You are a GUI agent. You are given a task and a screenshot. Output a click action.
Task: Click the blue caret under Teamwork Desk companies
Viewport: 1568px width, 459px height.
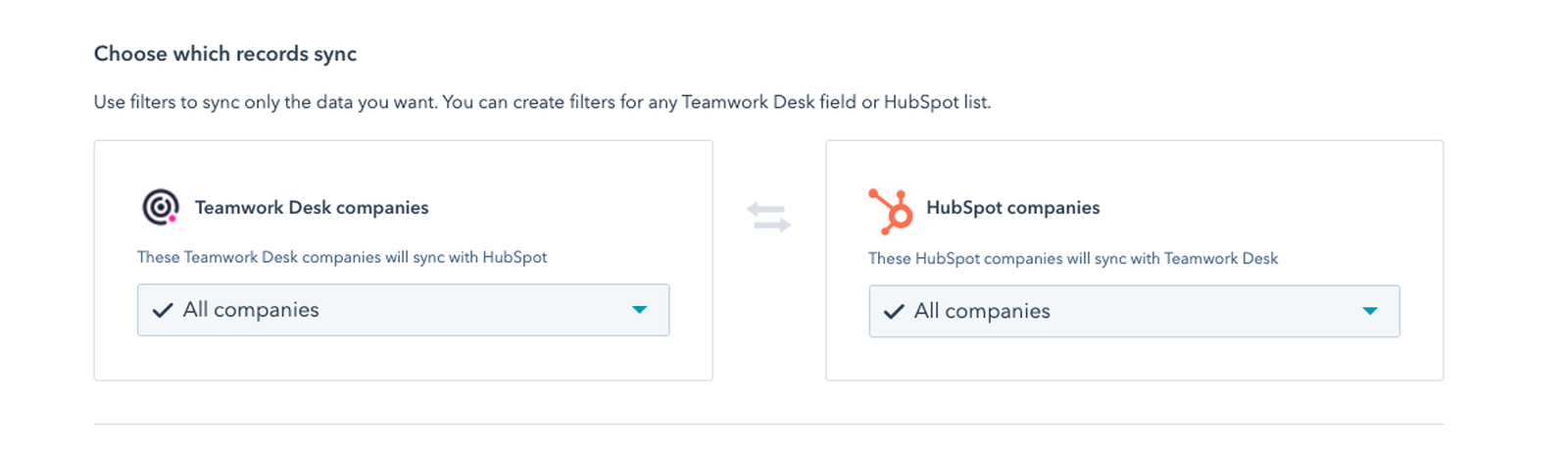(x=639, y=310)
